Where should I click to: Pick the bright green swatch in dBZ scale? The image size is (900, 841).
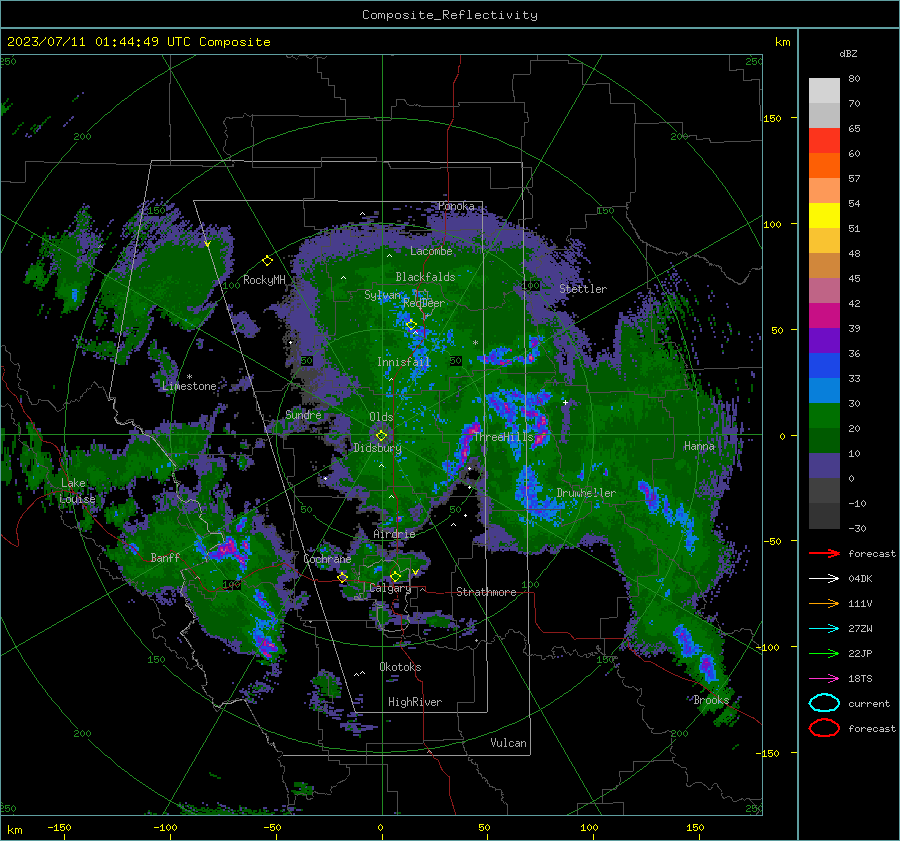(824, 415)
